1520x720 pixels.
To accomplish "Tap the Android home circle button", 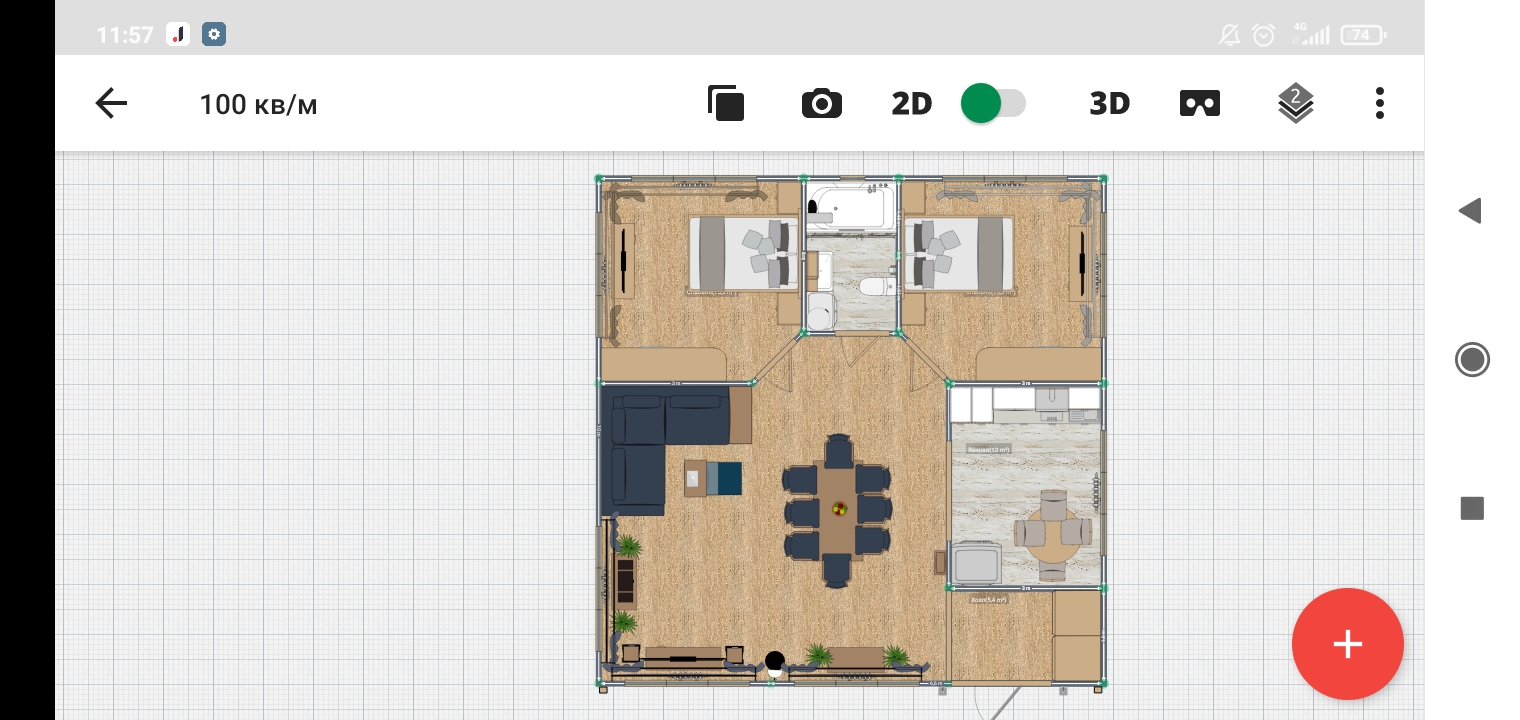I will point(1472,359).
